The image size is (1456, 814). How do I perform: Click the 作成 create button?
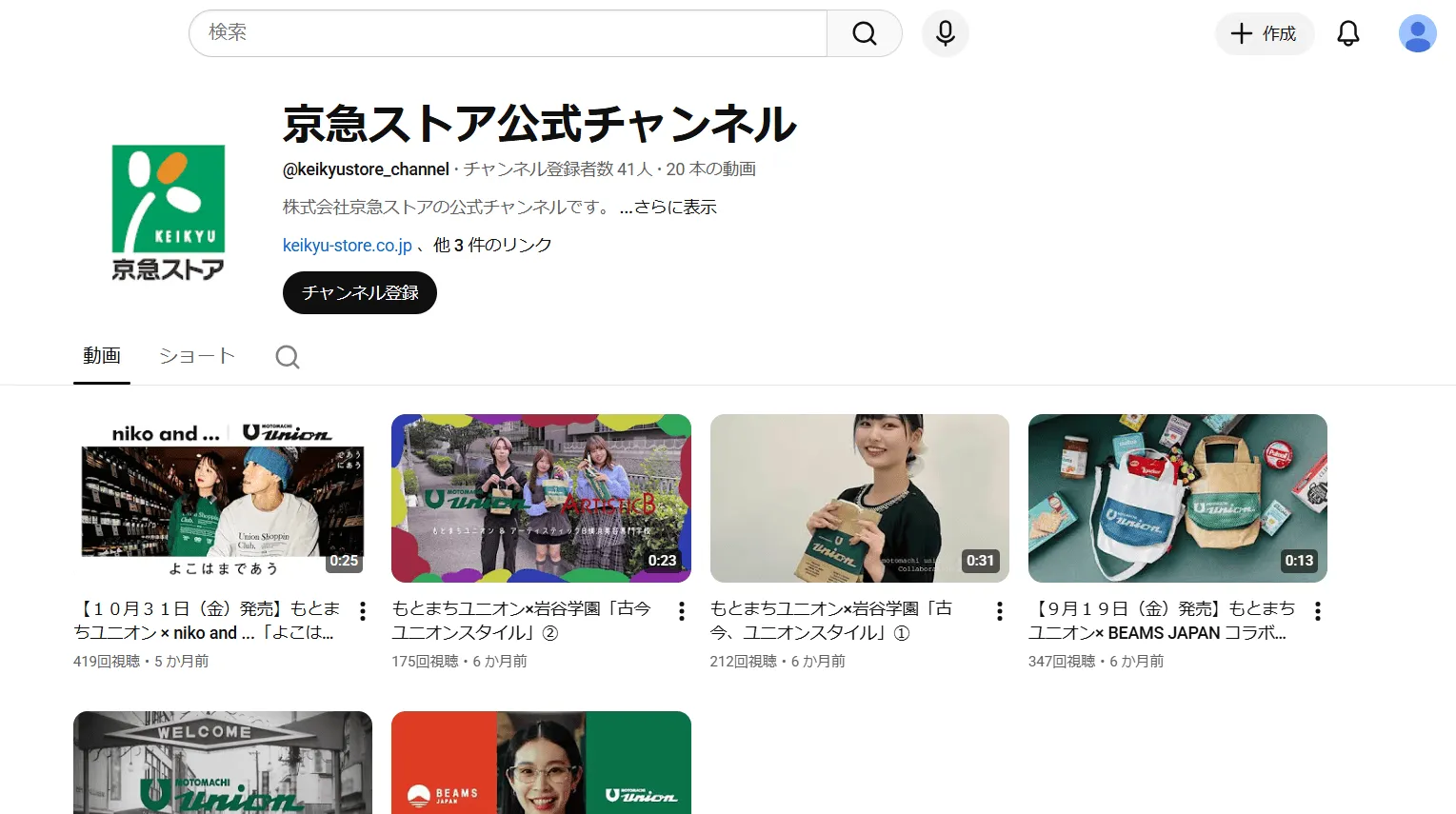(1265, 33)
